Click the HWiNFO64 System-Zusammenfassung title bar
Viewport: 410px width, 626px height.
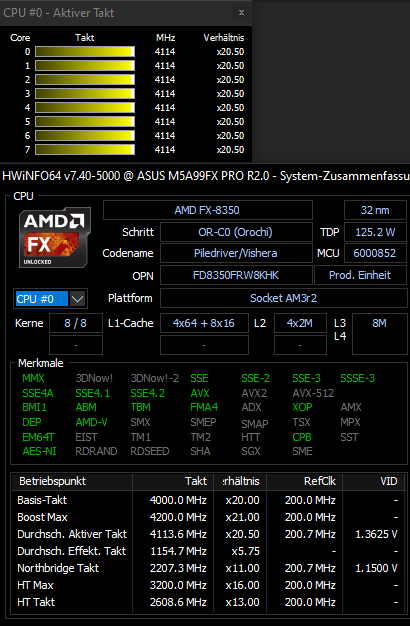click(205, 176)
